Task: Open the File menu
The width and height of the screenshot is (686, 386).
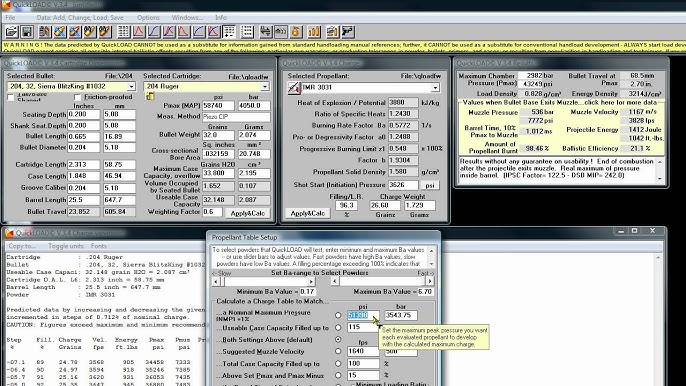Action: pyautogui.click(x=10, y=18)
